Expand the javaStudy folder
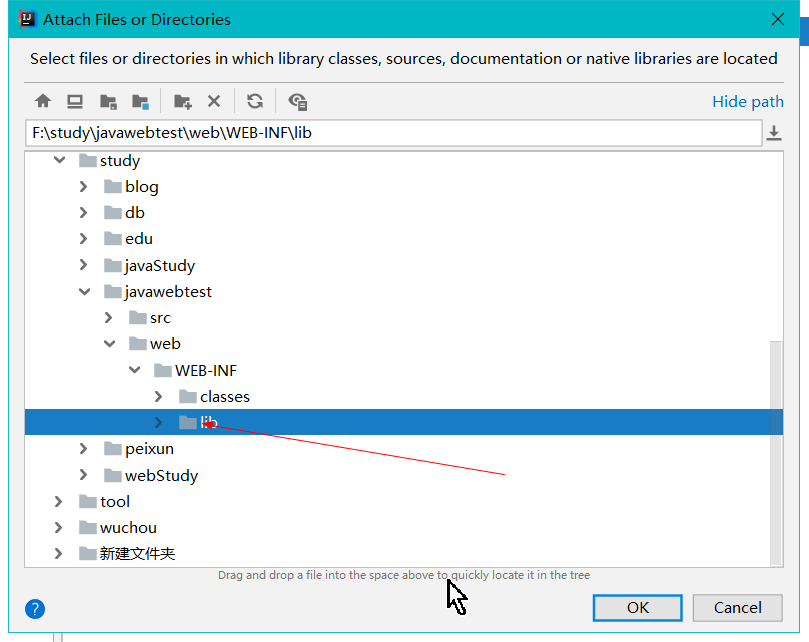809x642 pixels. click(84, 265)
